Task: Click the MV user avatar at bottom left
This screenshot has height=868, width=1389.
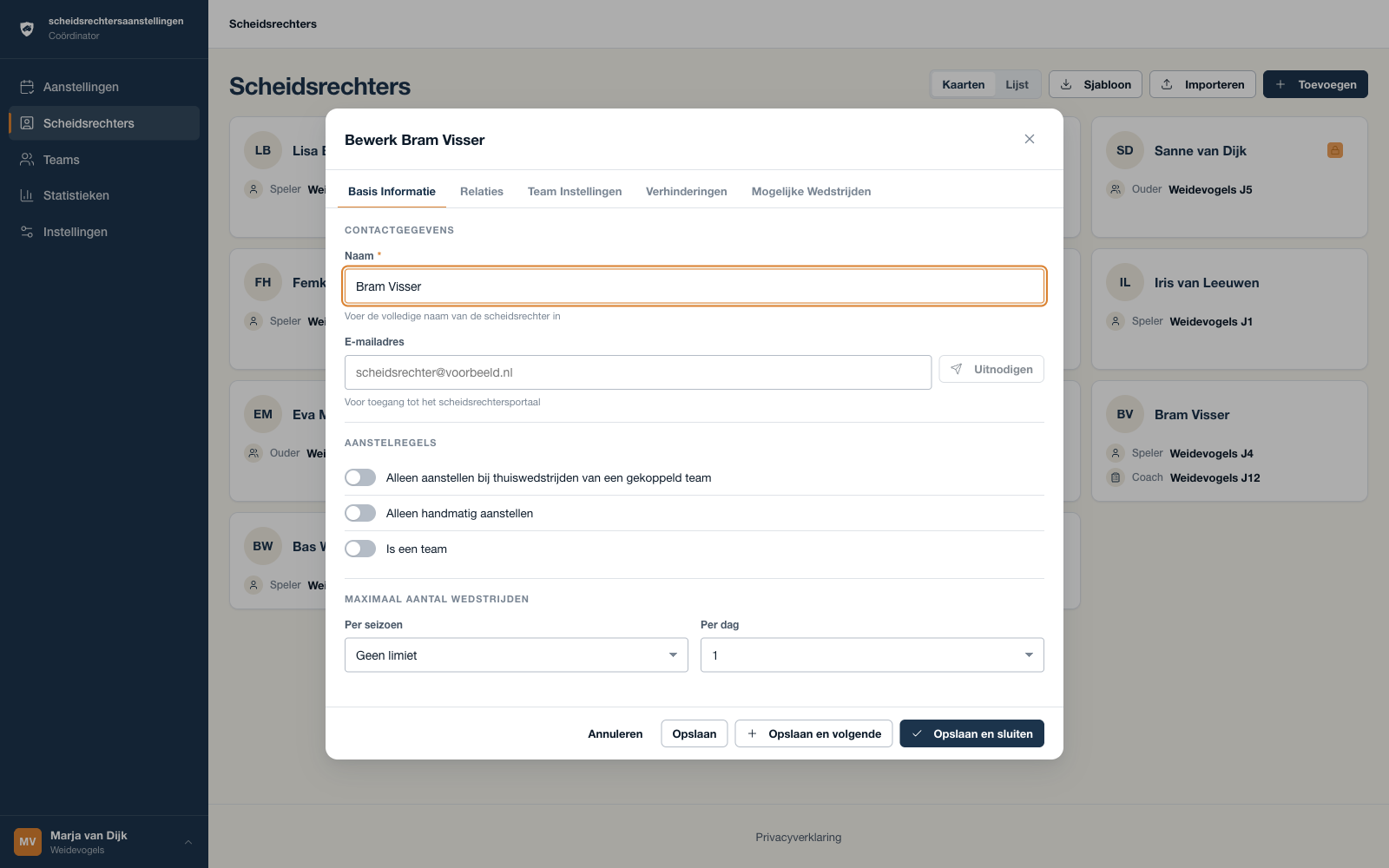Action: pyautogui.click(x=28, y=842)
